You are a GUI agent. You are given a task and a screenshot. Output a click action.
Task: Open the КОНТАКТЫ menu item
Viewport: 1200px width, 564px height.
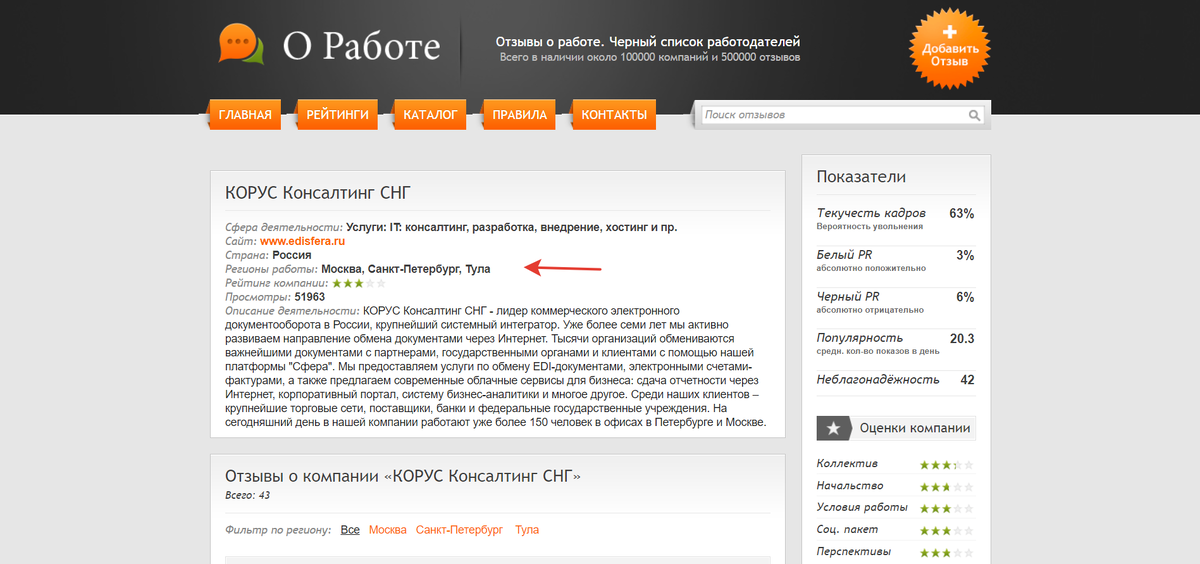614,115
